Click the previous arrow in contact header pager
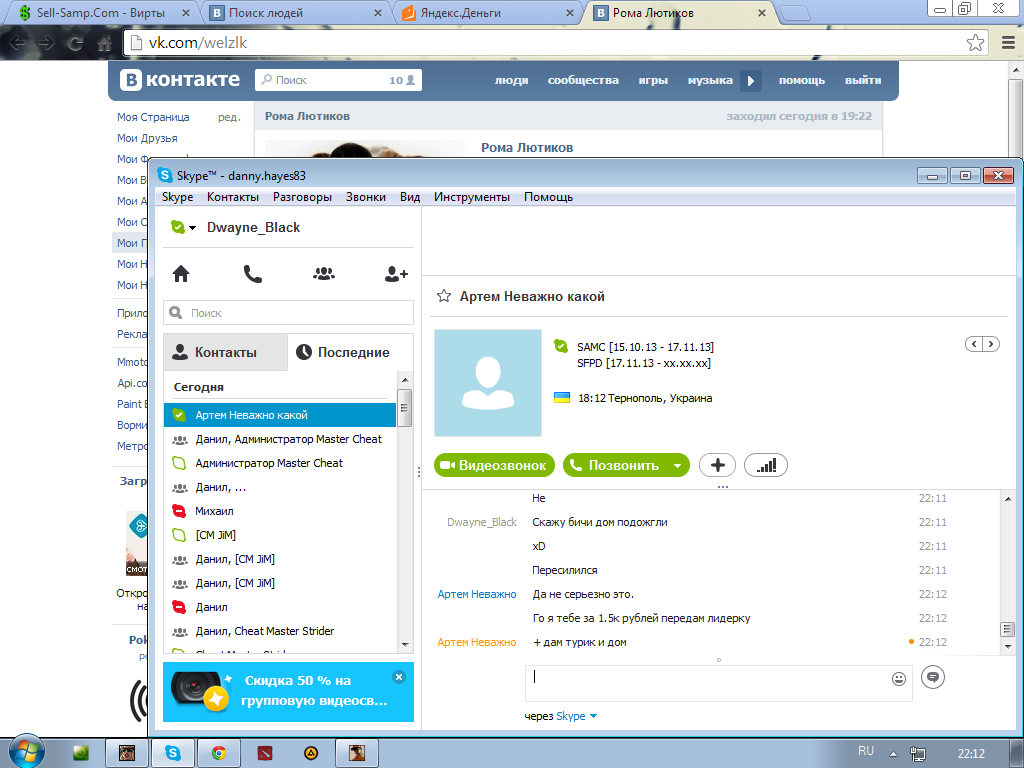Image resolution: width=1024 pixels, height=768 pixels. point(974,344)
